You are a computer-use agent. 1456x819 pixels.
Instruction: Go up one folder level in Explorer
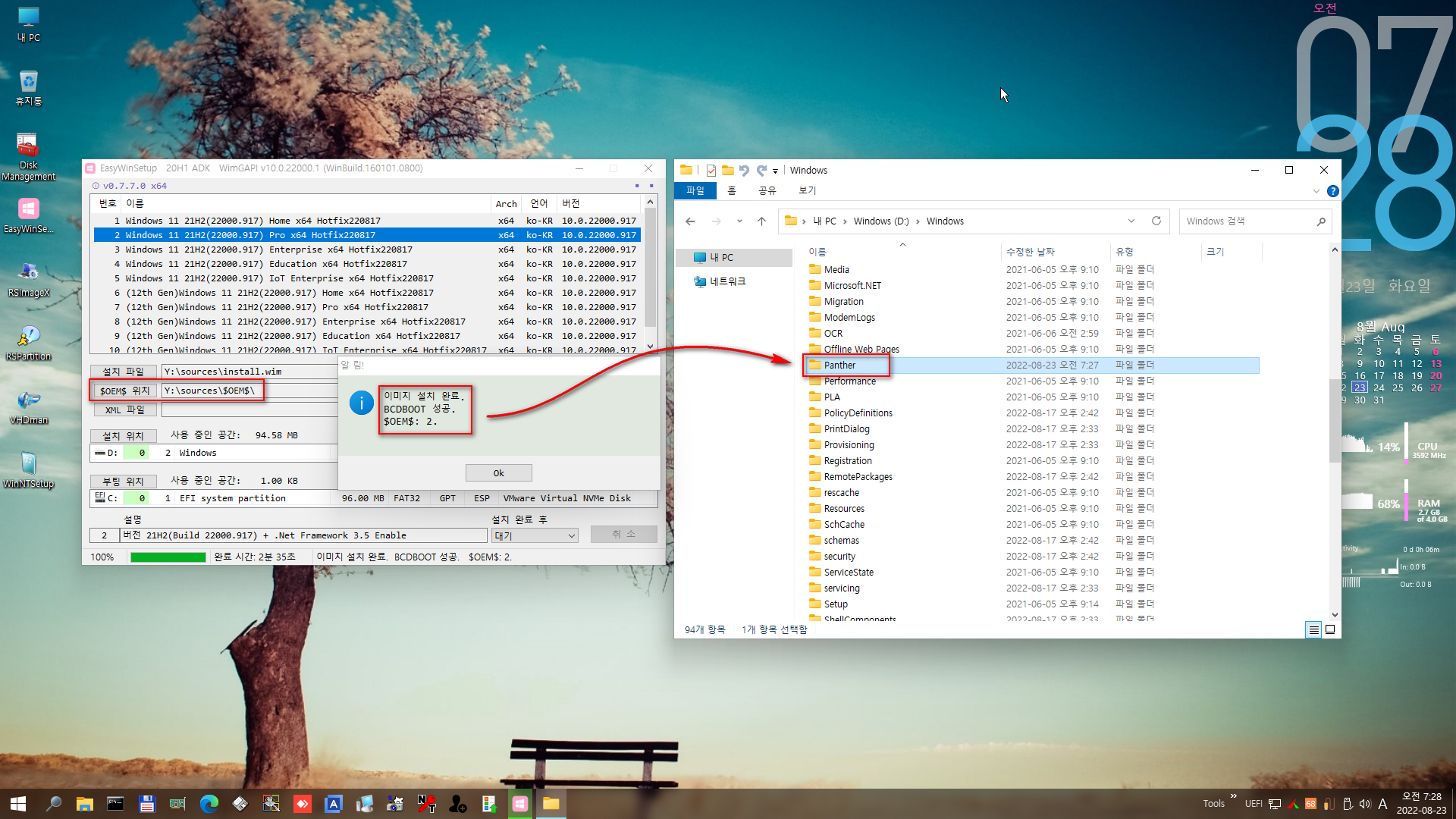tap(761, 221)
